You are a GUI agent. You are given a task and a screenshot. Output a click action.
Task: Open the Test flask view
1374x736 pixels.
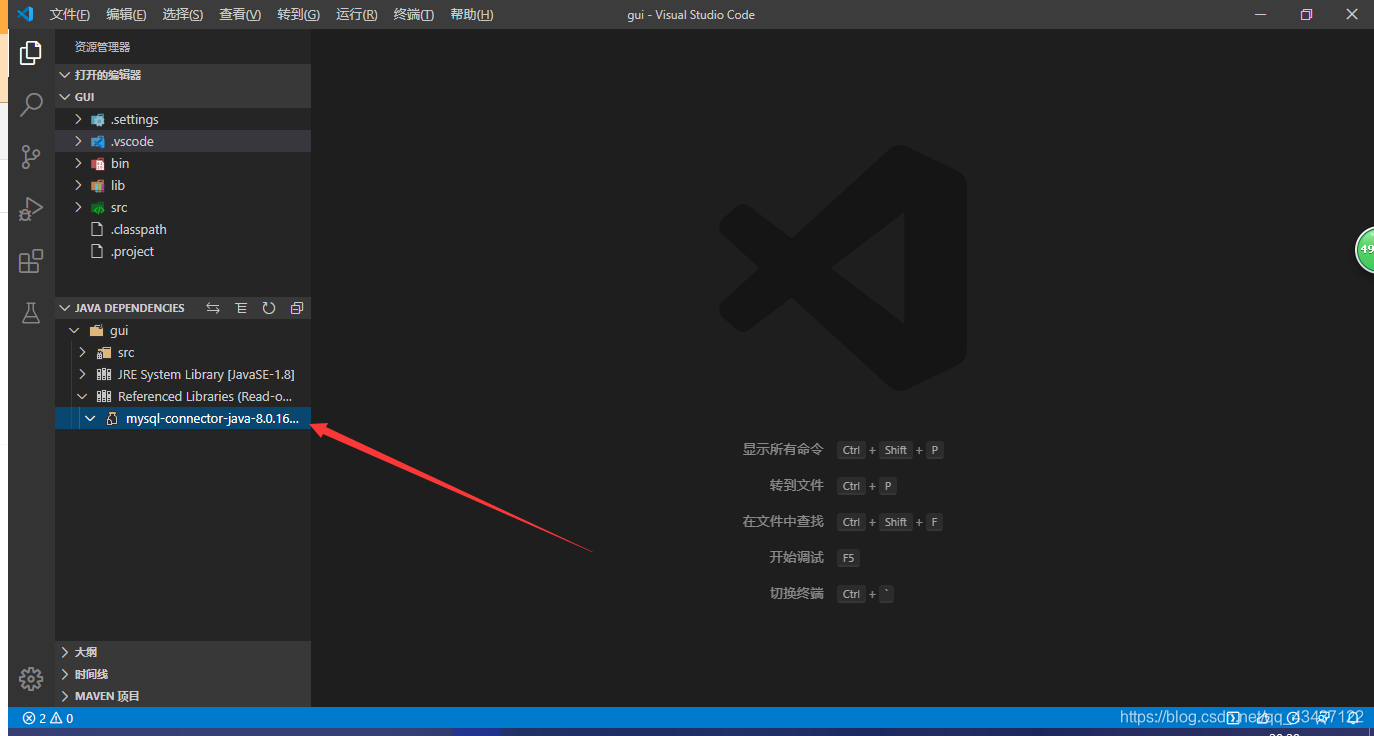pos(31,313)
